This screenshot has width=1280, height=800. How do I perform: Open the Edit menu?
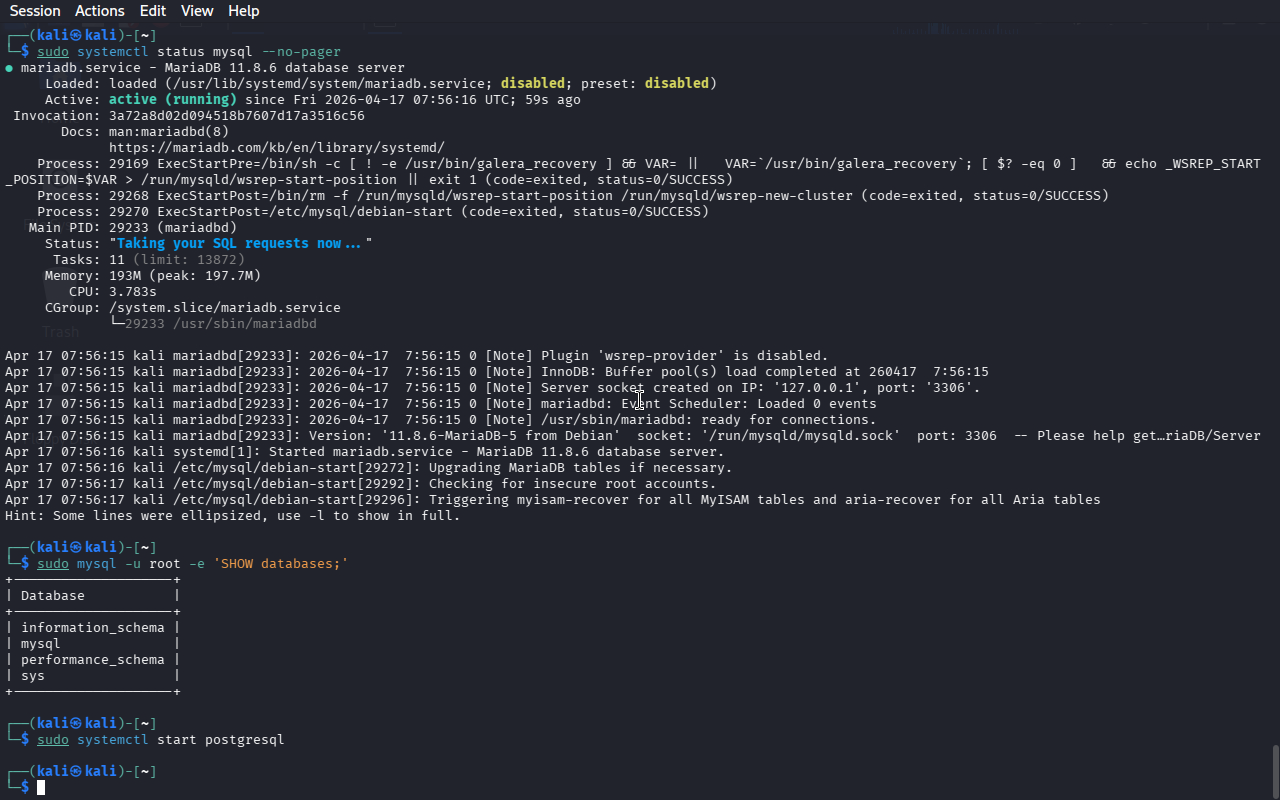(x=153, y=11)
